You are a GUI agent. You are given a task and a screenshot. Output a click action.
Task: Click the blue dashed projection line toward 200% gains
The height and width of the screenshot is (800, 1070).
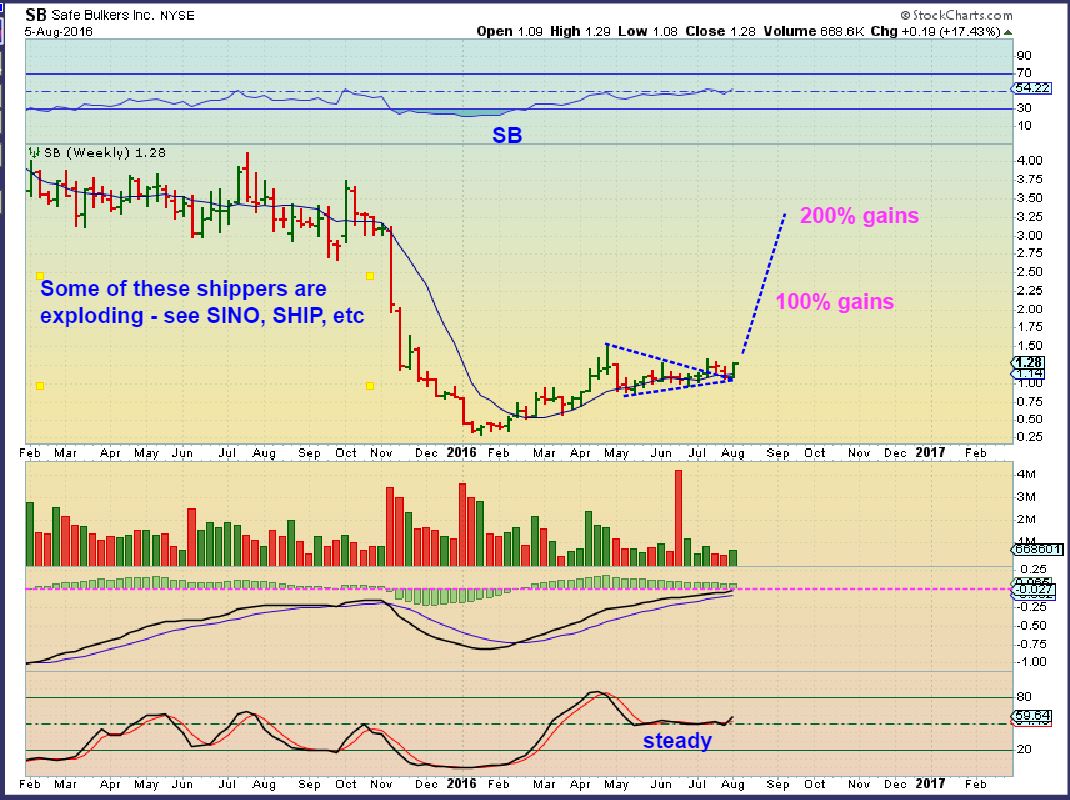tap(764, 284)
